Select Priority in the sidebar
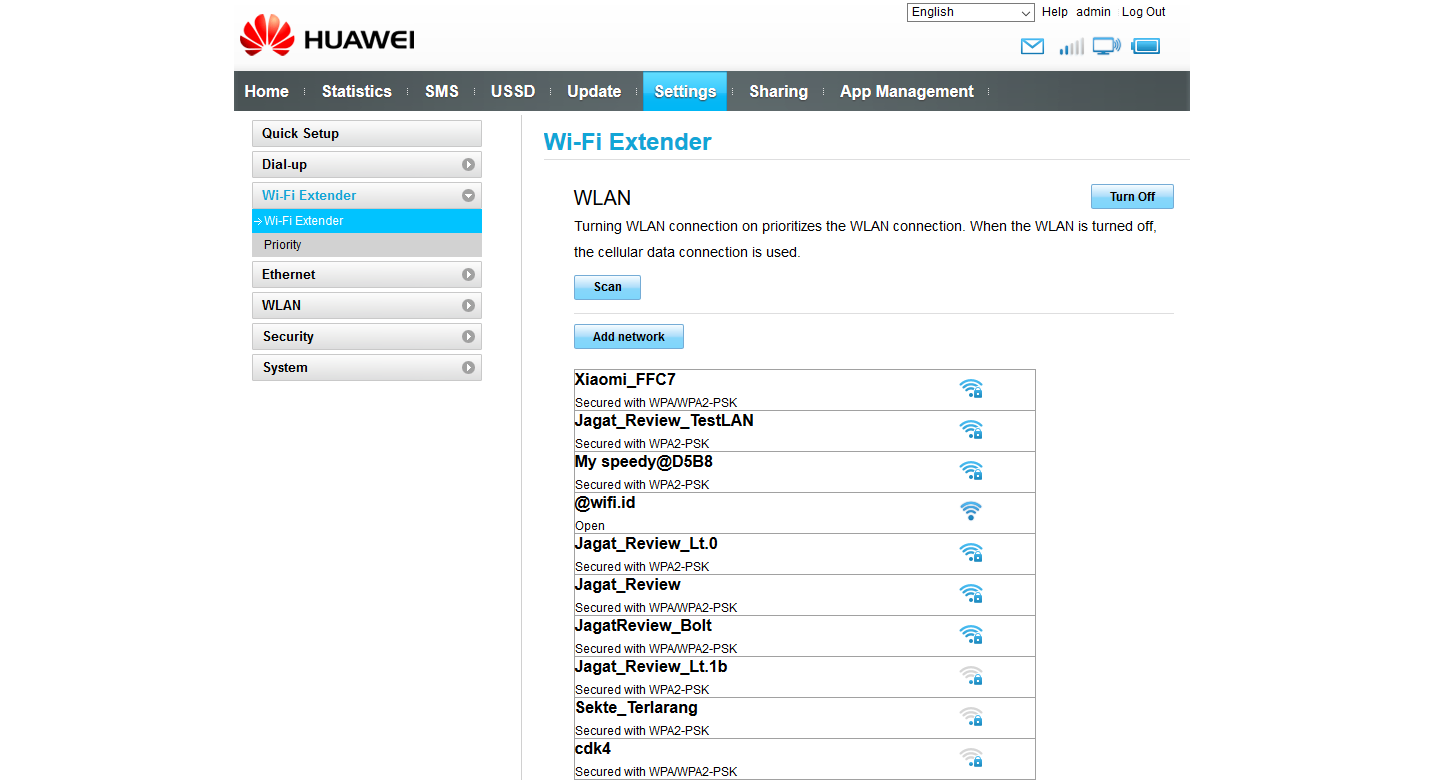The height and width of the screenshot is (780, 1440). [283, 245]
